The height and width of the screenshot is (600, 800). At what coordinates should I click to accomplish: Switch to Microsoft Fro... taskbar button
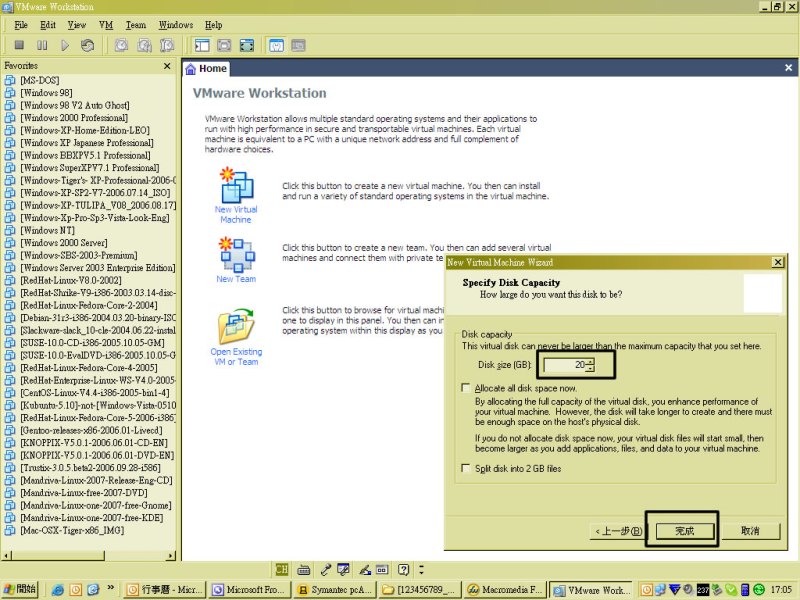251,590
